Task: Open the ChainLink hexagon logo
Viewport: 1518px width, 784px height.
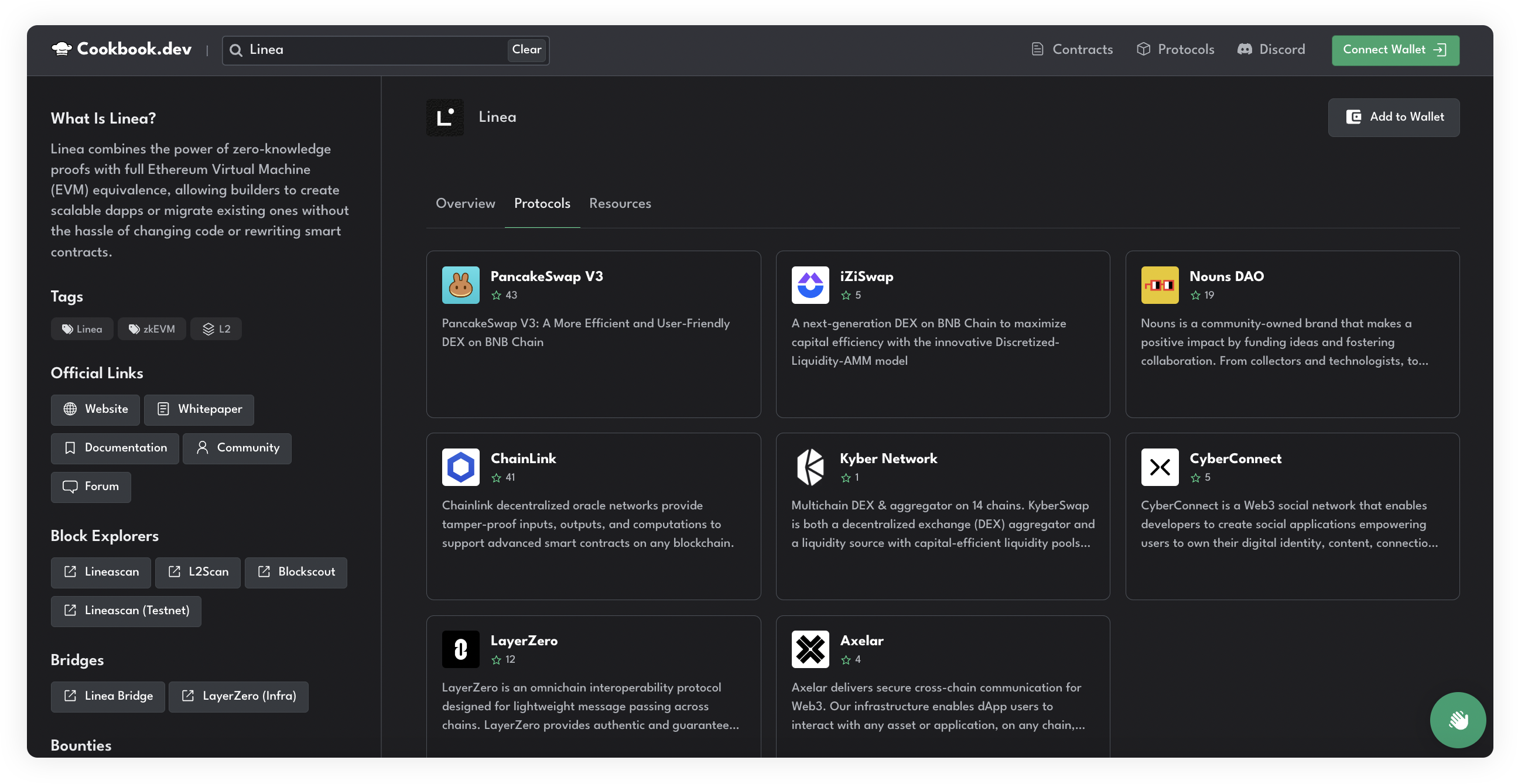Action: [460, 467]
